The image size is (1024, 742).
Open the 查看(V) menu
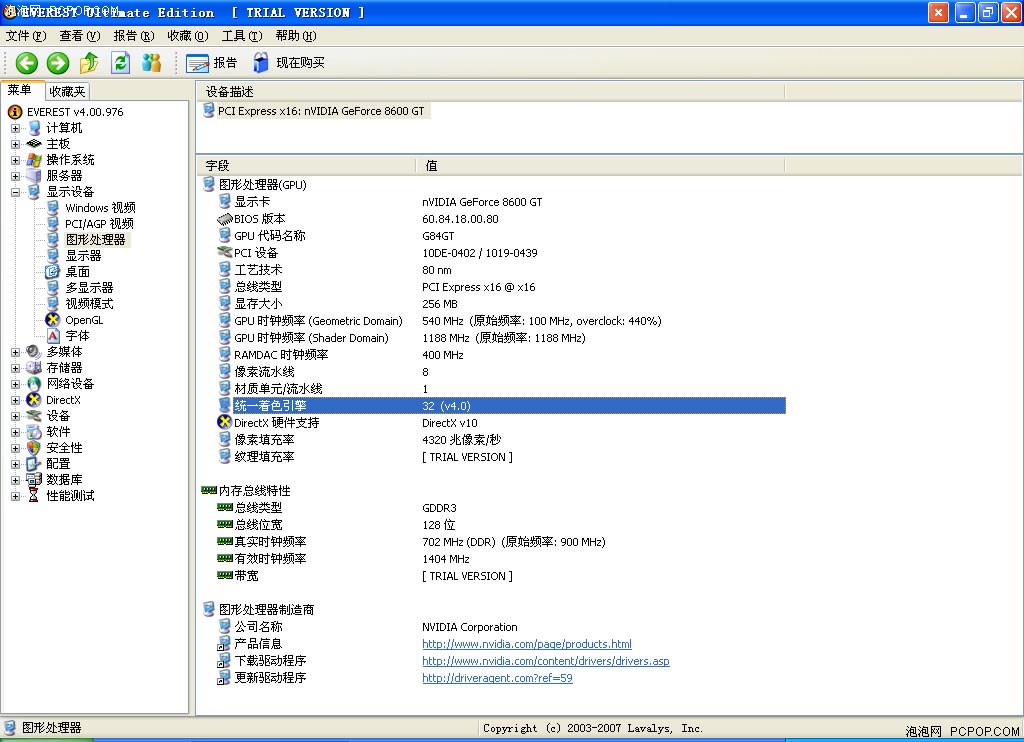(x=80, y=36)
